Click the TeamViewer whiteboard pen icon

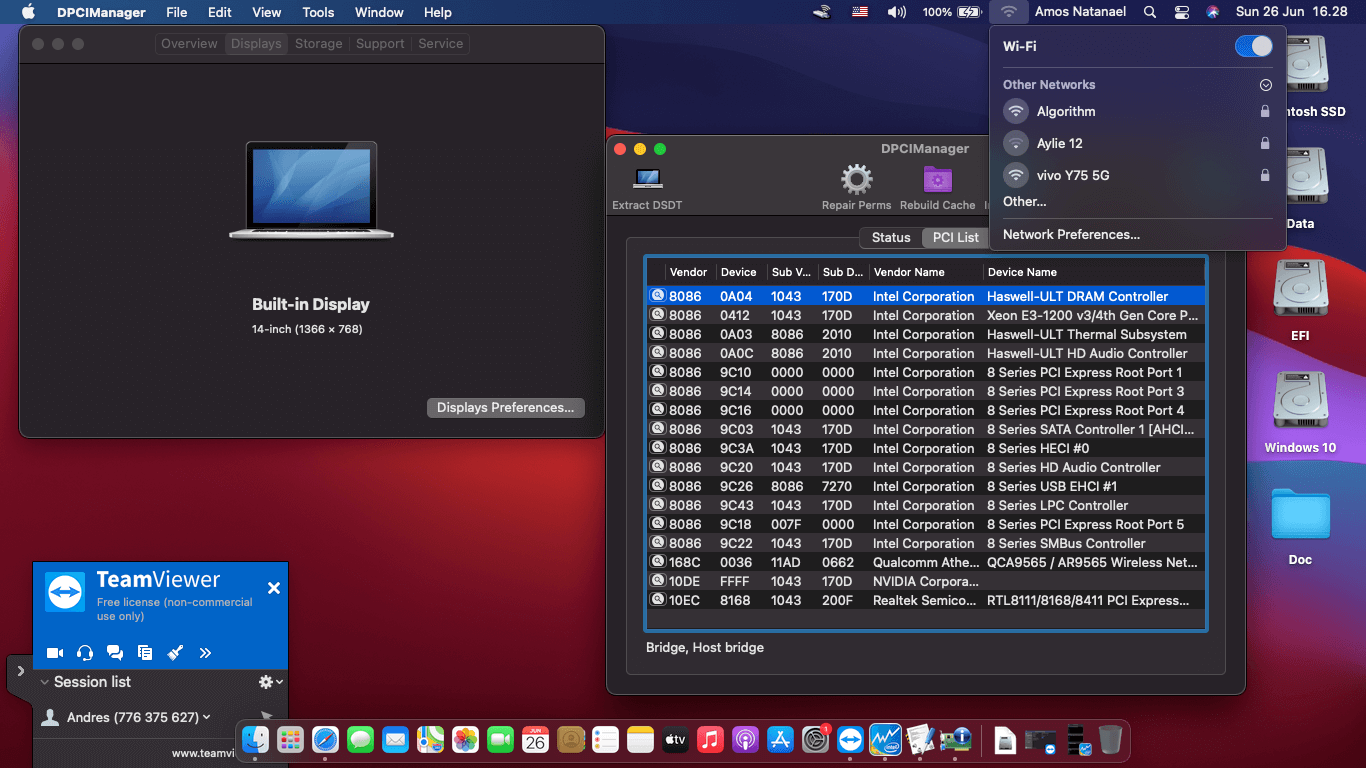tap(175, 652)
